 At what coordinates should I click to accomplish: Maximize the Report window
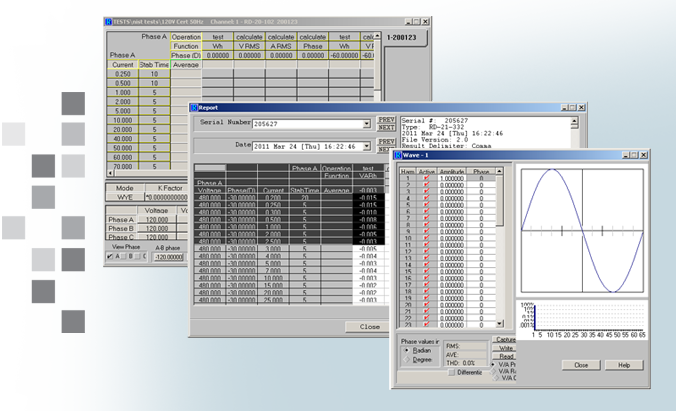pos(572,107)
